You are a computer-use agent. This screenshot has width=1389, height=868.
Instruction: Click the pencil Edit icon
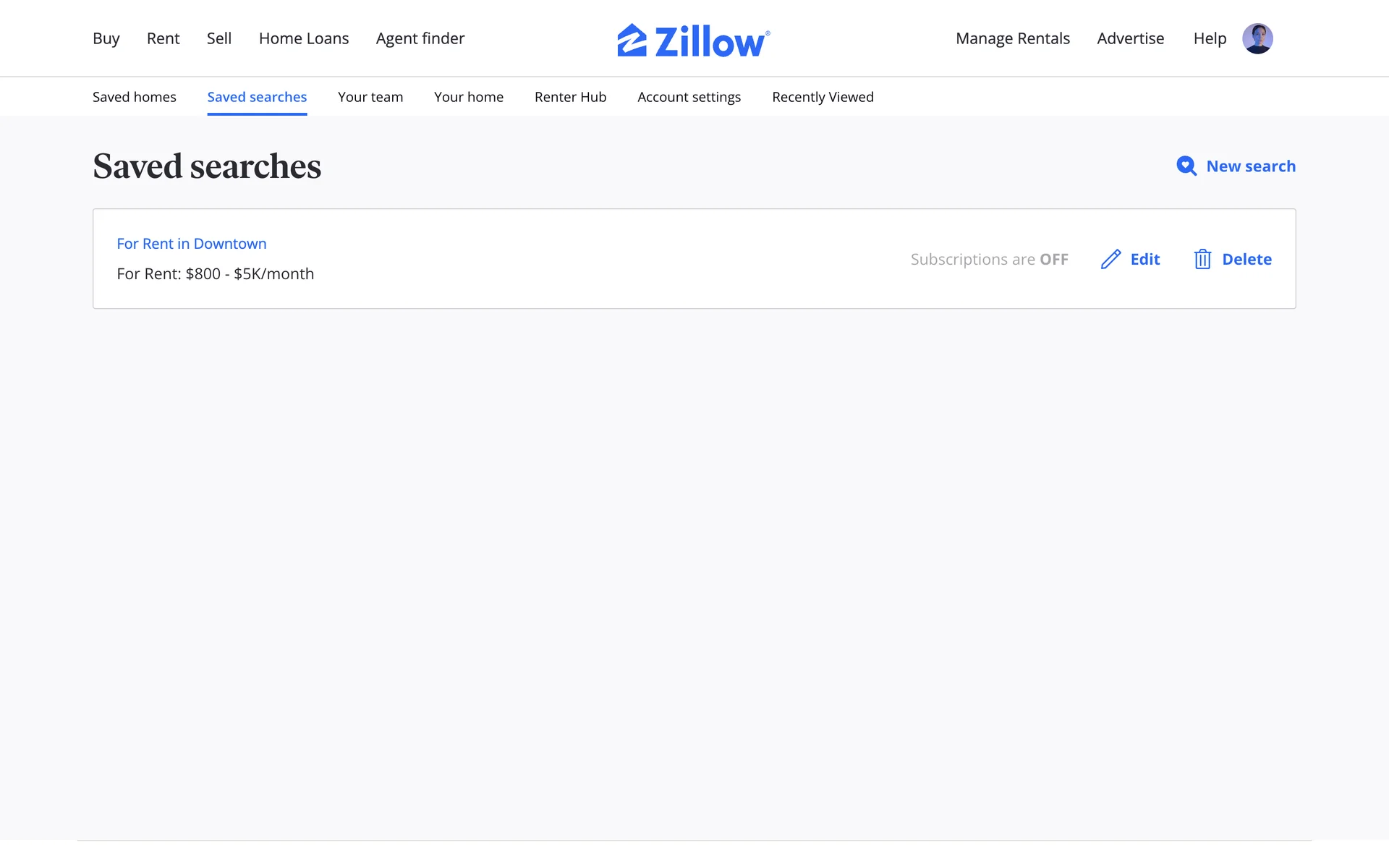click(1110, 259)
